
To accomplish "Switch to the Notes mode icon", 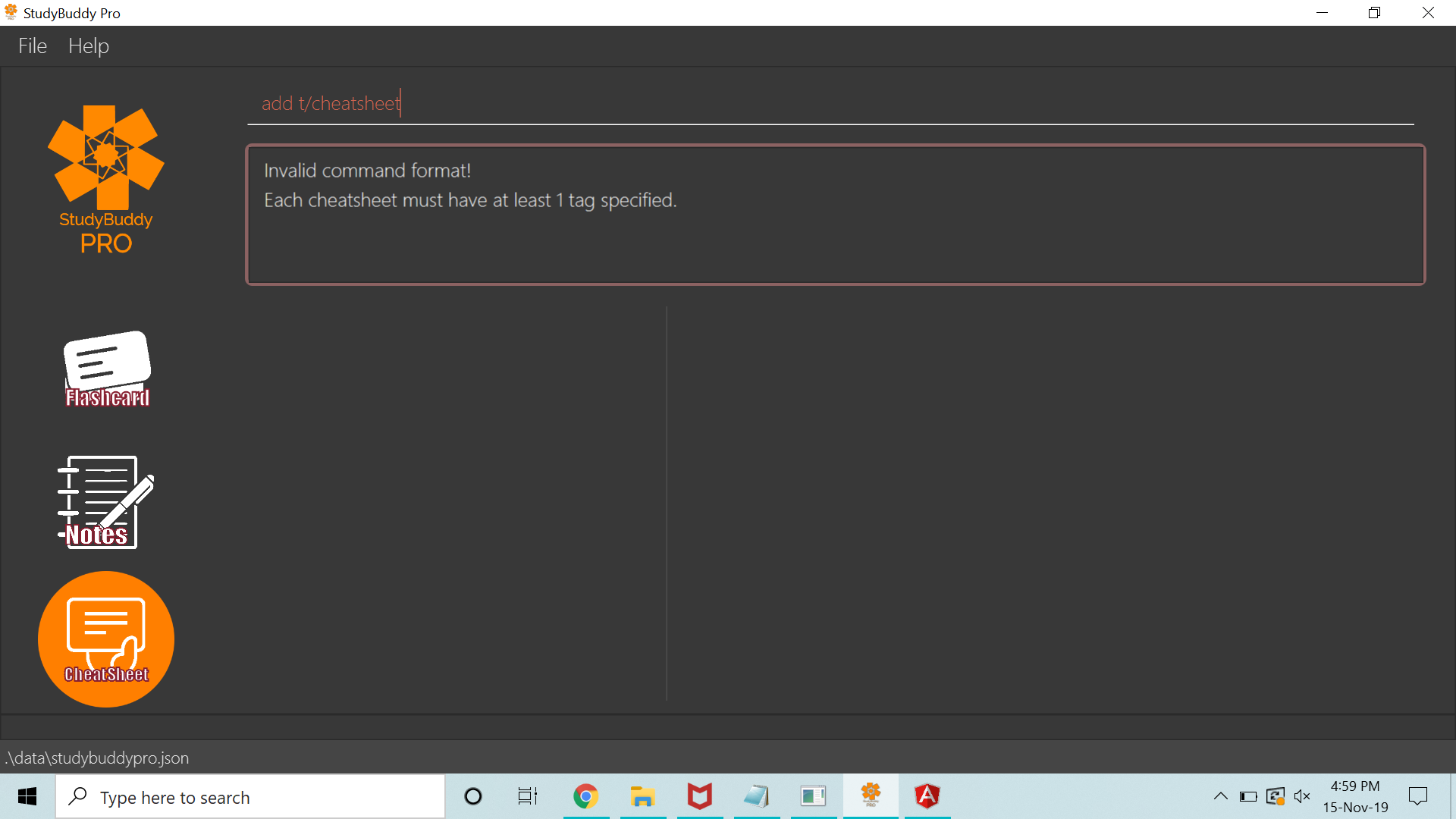I will tap(105, 502).
